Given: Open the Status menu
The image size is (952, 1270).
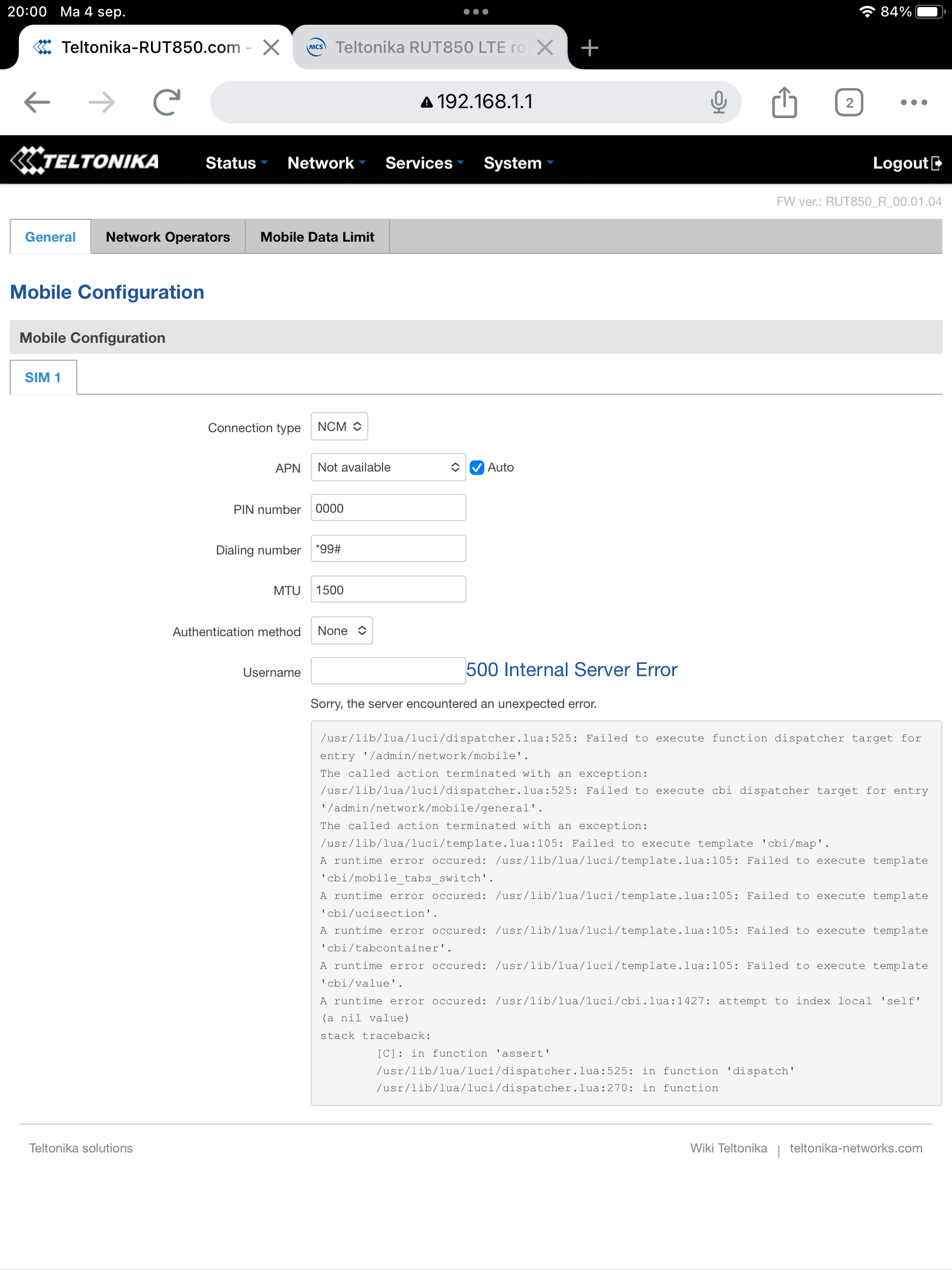Looking at the screenshot, I should point(236,163).
